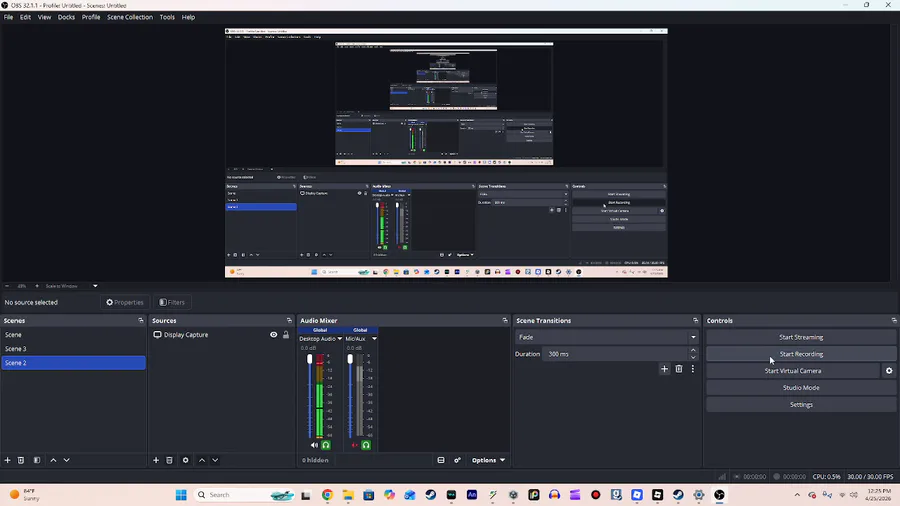Remove selected source using trash icon
Viewport: 900px width, 506px height.
169,460
